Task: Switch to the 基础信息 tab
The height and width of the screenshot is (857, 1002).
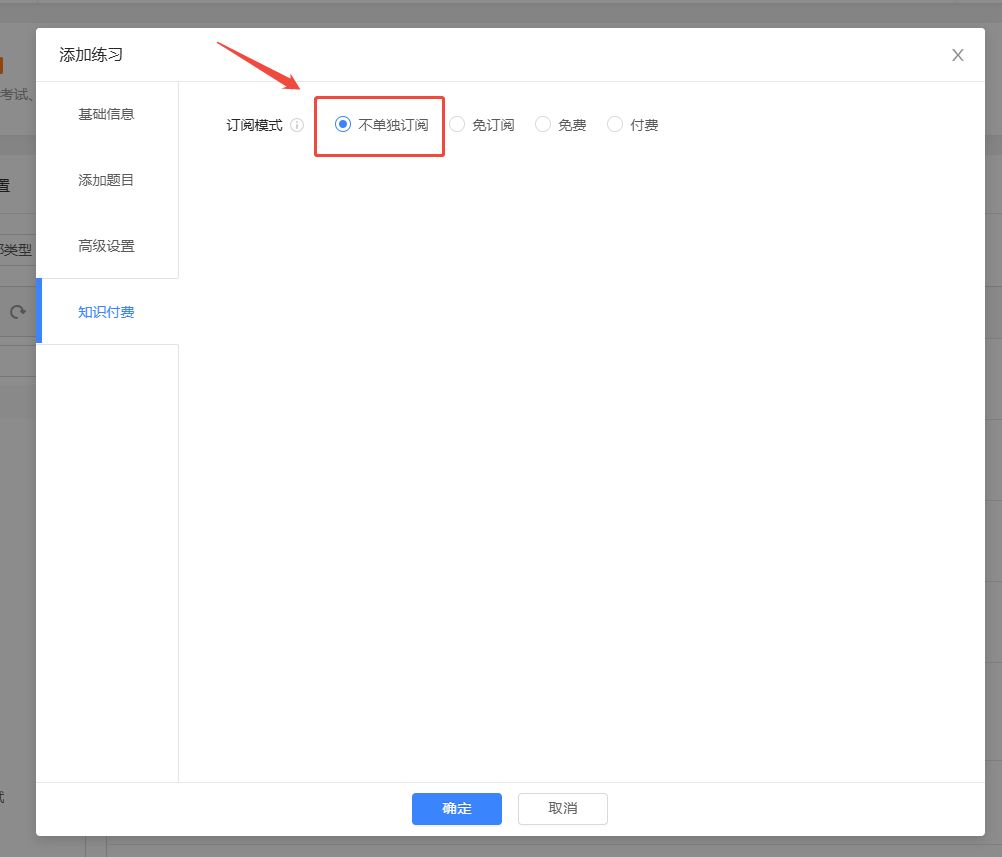Action: [x=106, y=114]
